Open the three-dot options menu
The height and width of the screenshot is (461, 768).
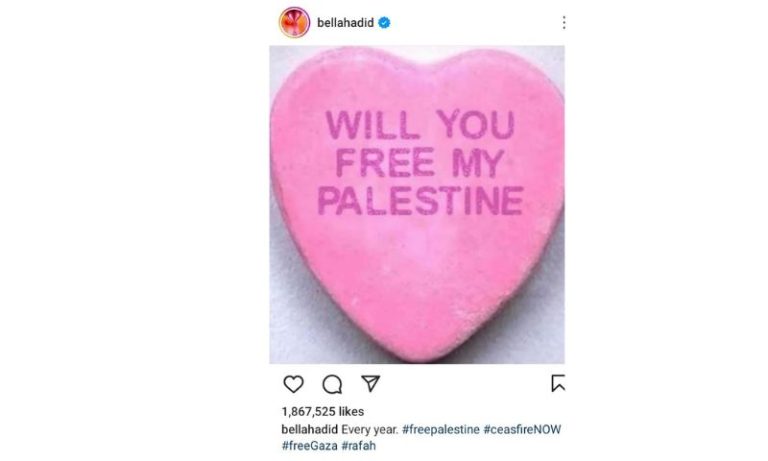564,23
